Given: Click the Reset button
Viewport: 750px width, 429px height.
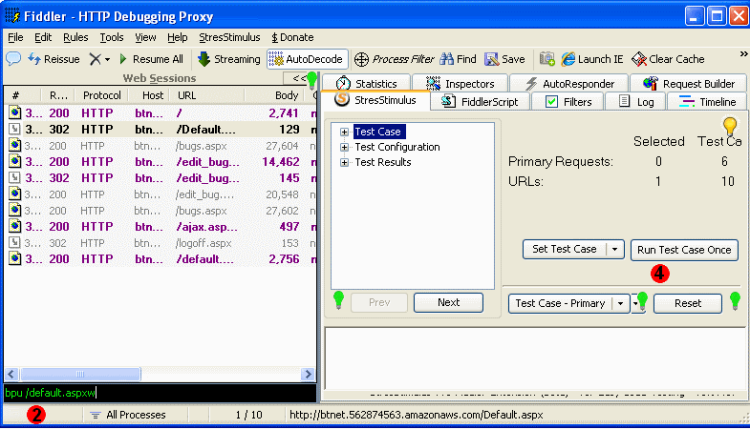Looking at the screenshot, I should 687,303.
